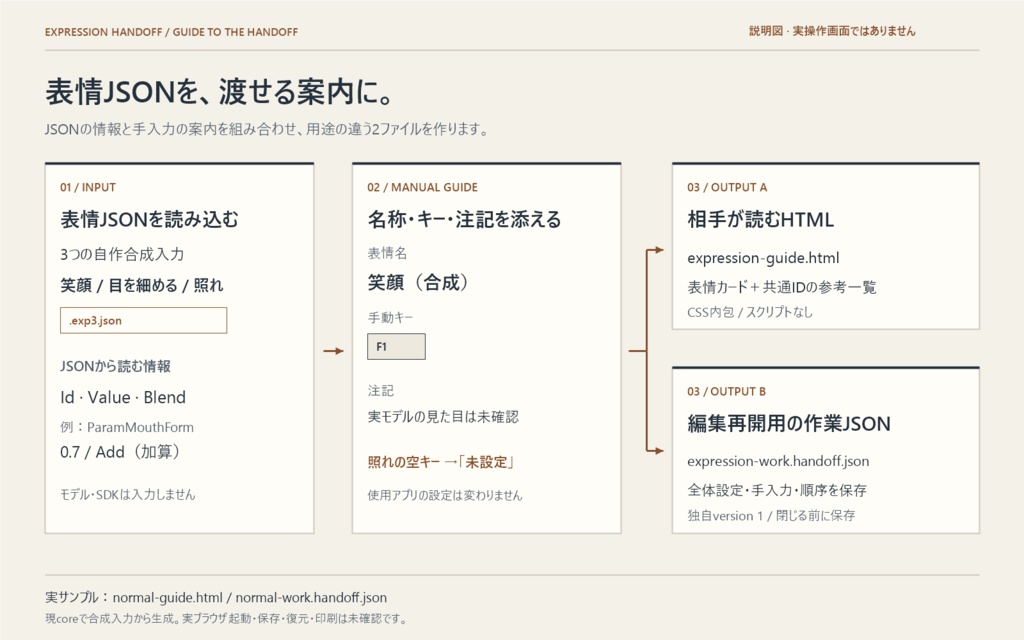The height and width of the screenshot is (640, 1024).
Task: Click the 笑顔(合成) expression name
Action: coord(418,283)
